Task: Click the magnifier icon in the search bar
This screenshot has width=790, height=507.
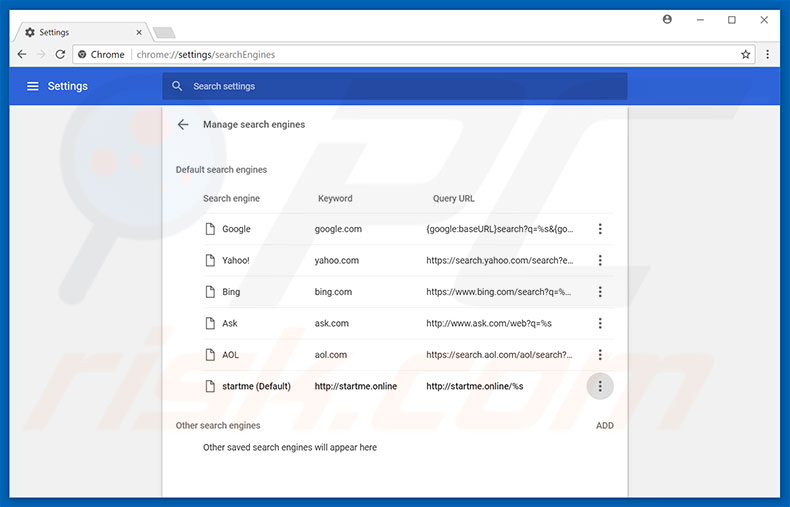Action: (x=177, y=86)
